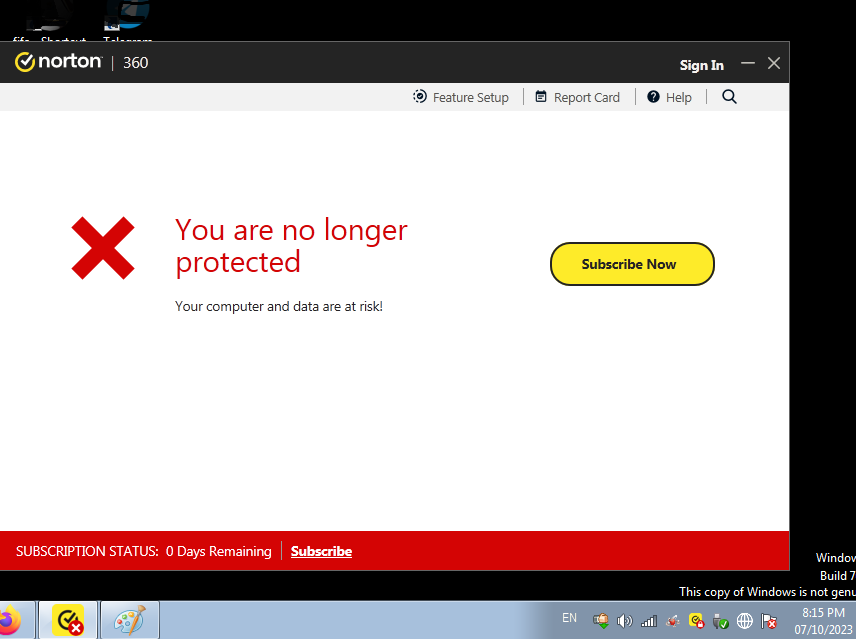Click the Norton tray icon with red lock

(697, 620)
